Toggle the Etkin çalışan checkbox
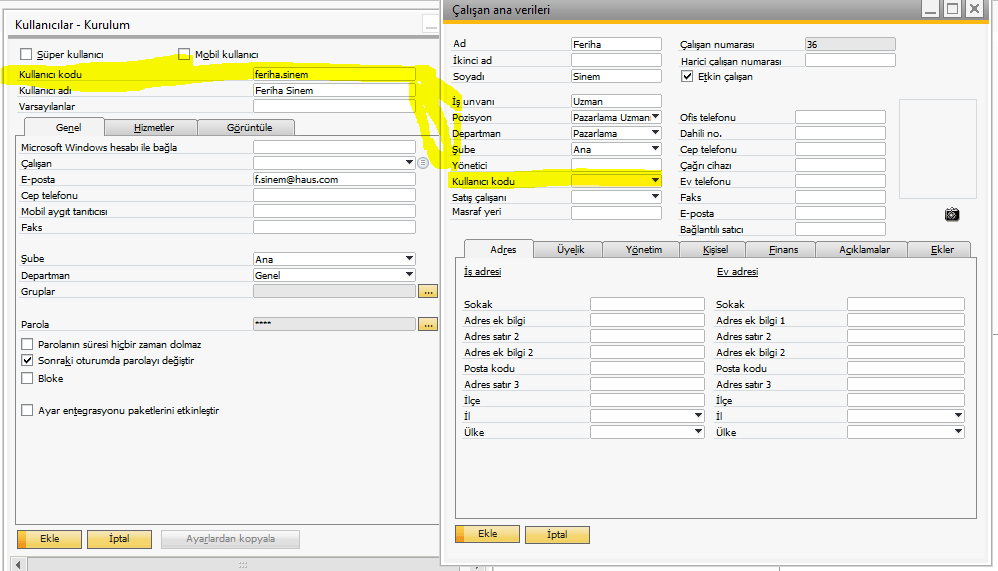 [x=687, y=76]
